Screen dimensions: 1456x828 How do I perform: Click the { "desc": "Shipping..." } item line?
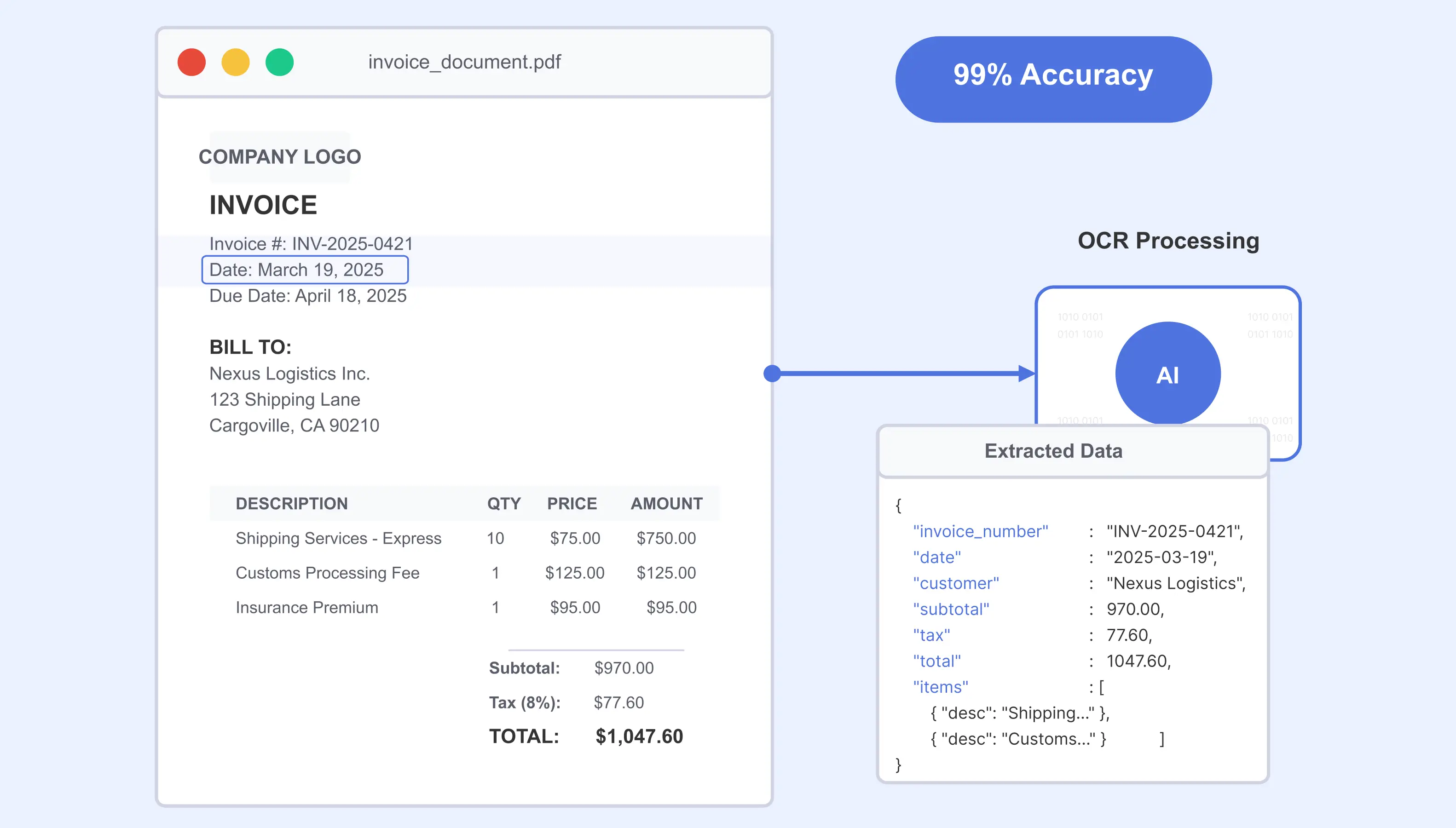1020,713
